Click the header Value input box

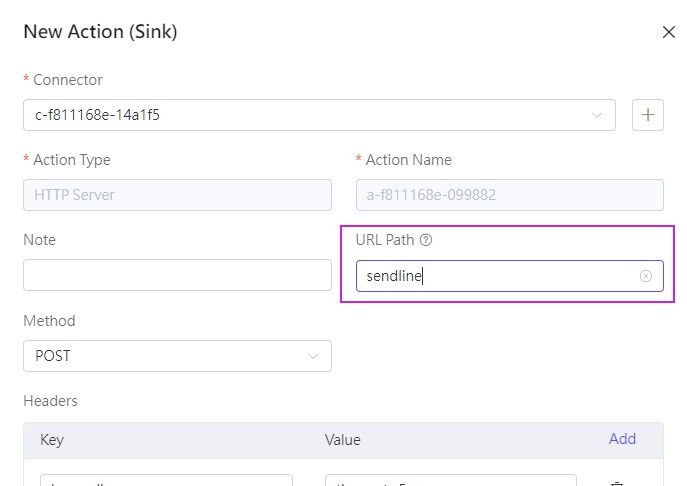(x=450, y=481)
